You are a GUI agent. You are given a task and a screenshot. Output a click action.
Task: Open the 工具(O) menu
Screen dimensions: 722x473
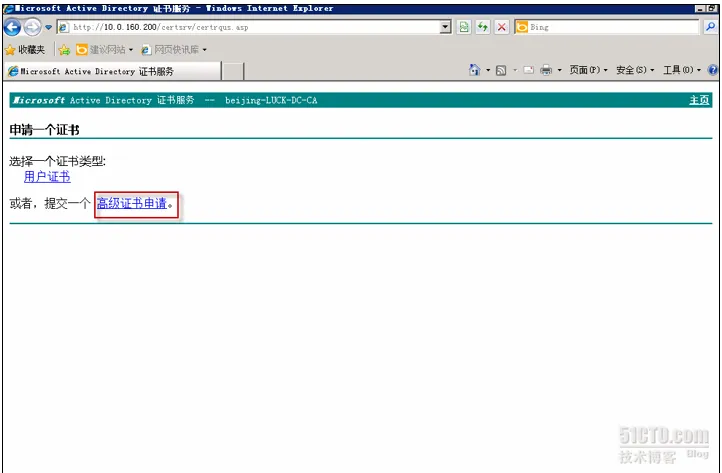pyautogui.click(x=682, y=70)
